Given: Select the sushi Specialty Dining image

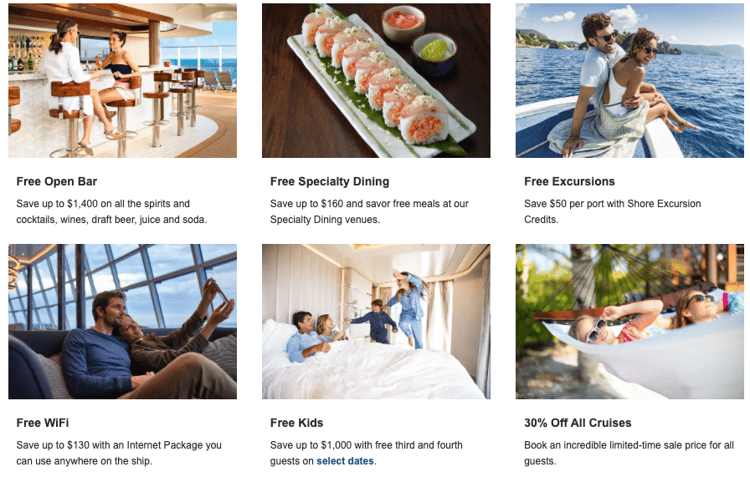Looking at the screenshot, I should pyautogui.click(x=376, y=80).
